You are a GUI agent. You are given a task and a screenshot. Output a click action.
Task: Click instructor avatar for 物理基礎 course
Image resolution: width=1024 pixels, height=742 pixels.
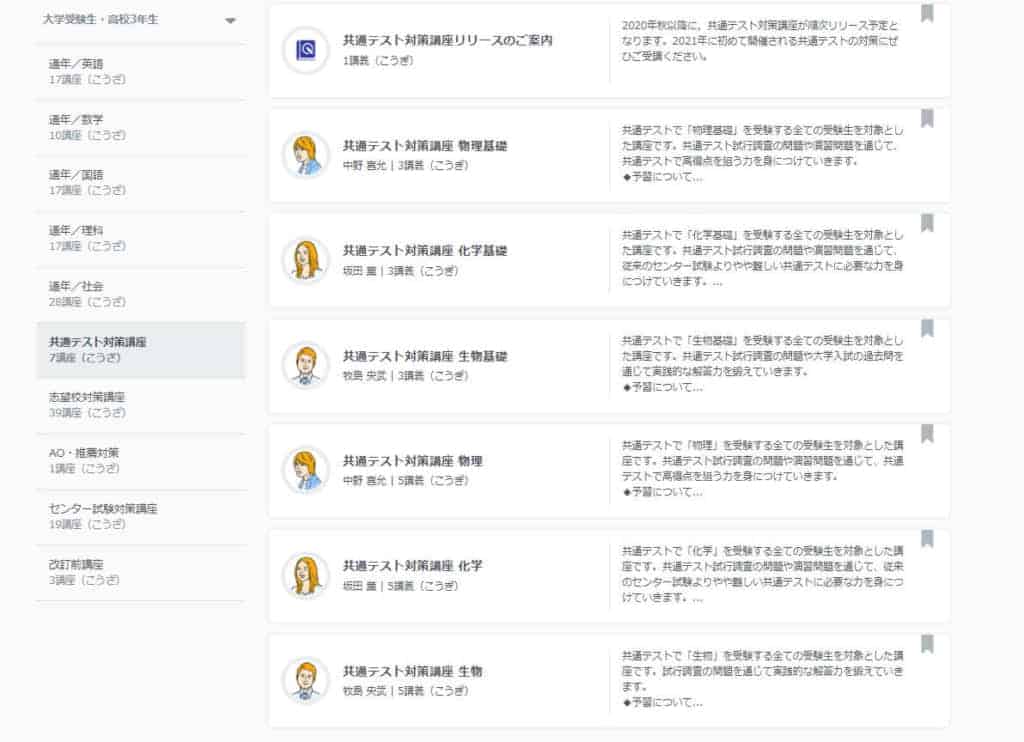305,155
